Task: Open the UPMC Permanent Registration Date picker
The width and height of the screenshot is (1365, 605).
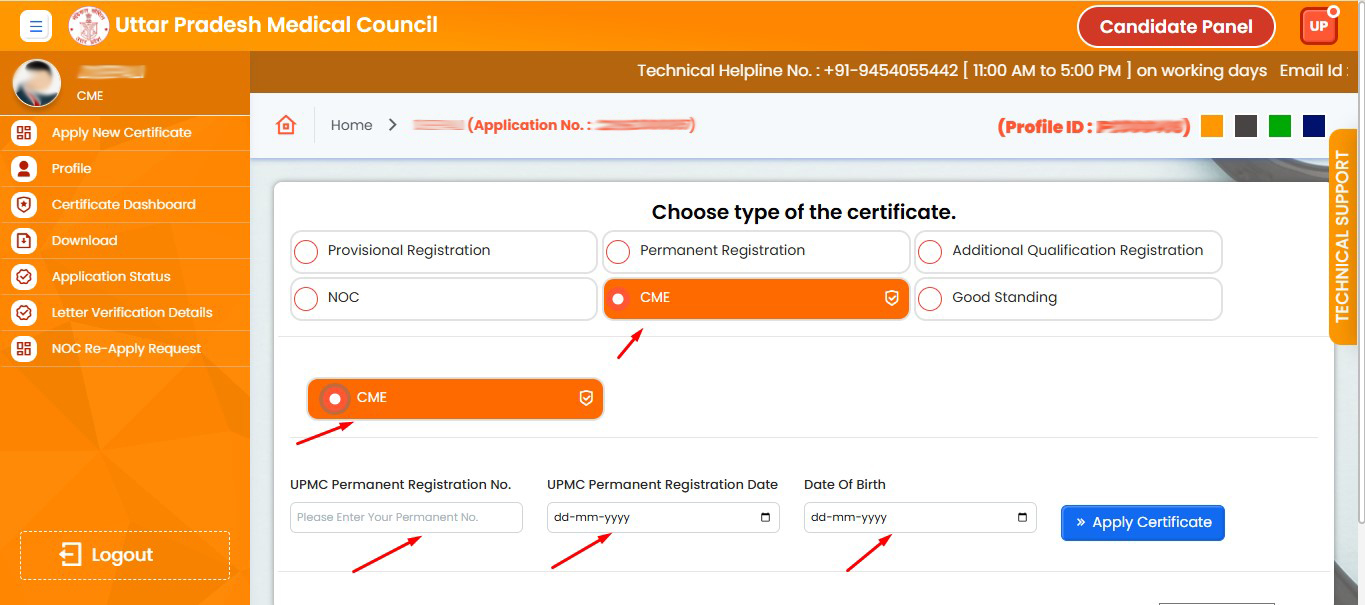Action: point(765,518)
